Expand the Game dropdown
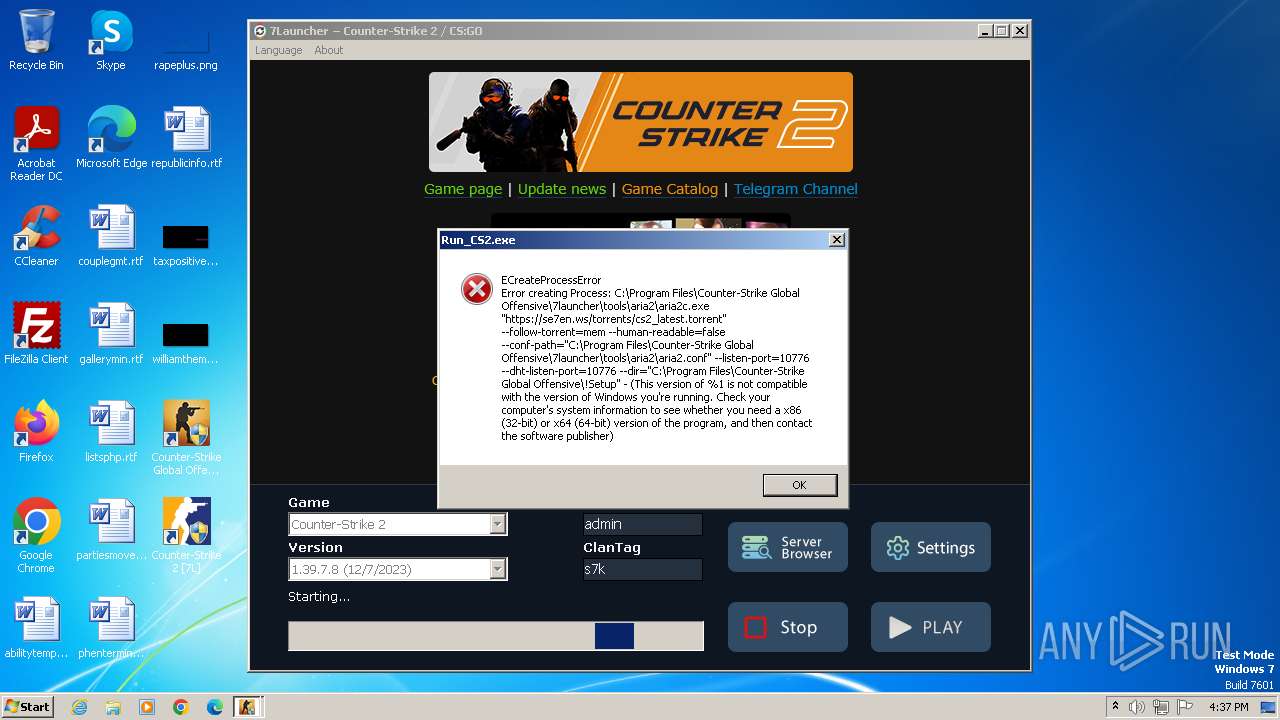This screenshot has width=1280, height=720. 497,524
